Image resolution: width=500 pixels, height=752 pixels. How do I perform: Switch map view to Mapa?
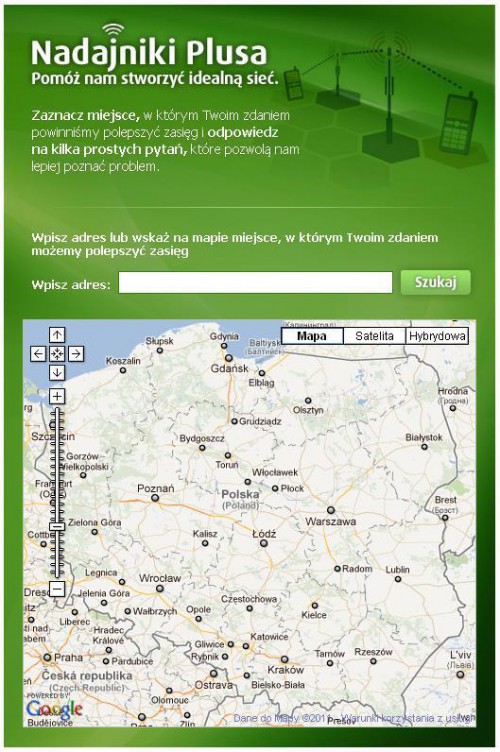point(312,336)
